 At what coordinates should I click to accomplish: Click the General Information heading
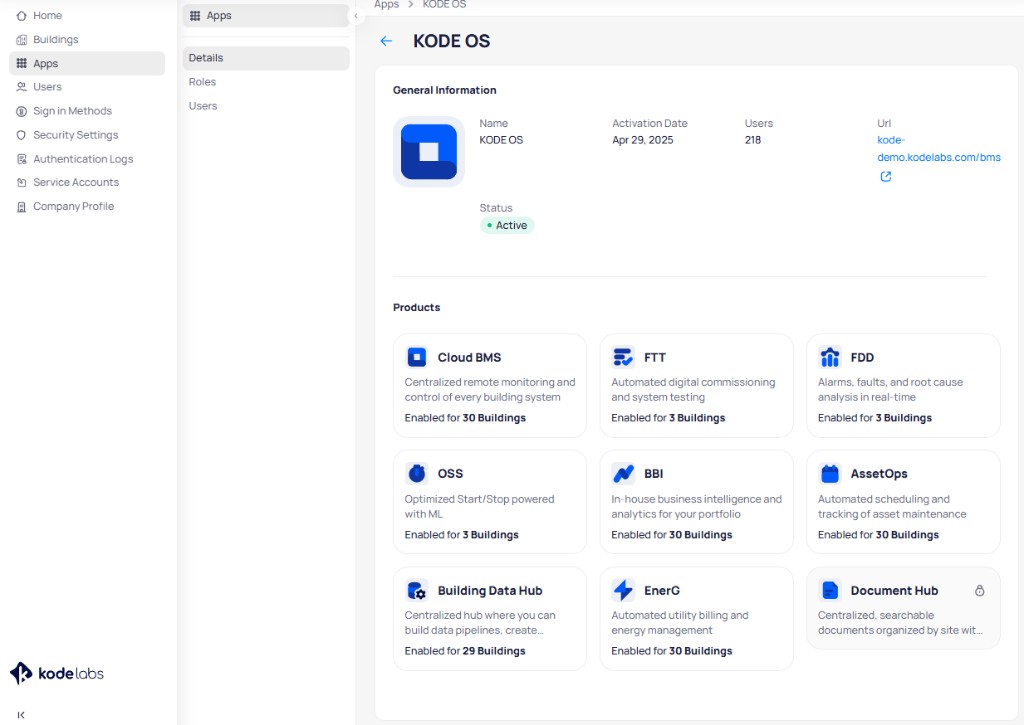click(x=444, y=90)
